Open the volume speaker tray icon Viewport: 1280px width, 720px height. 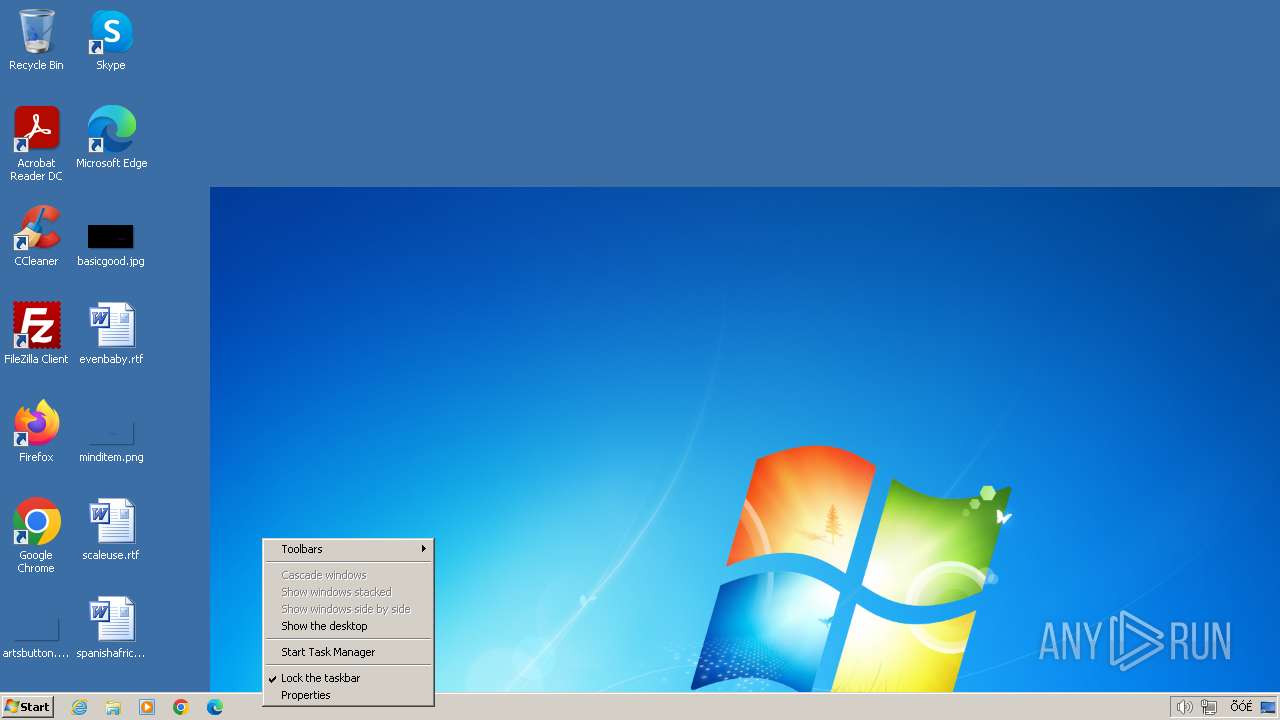point(1184,707)
